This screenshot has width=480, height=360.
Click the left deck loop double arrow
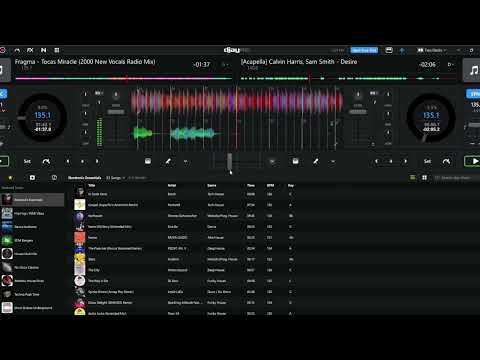point(97,161)
